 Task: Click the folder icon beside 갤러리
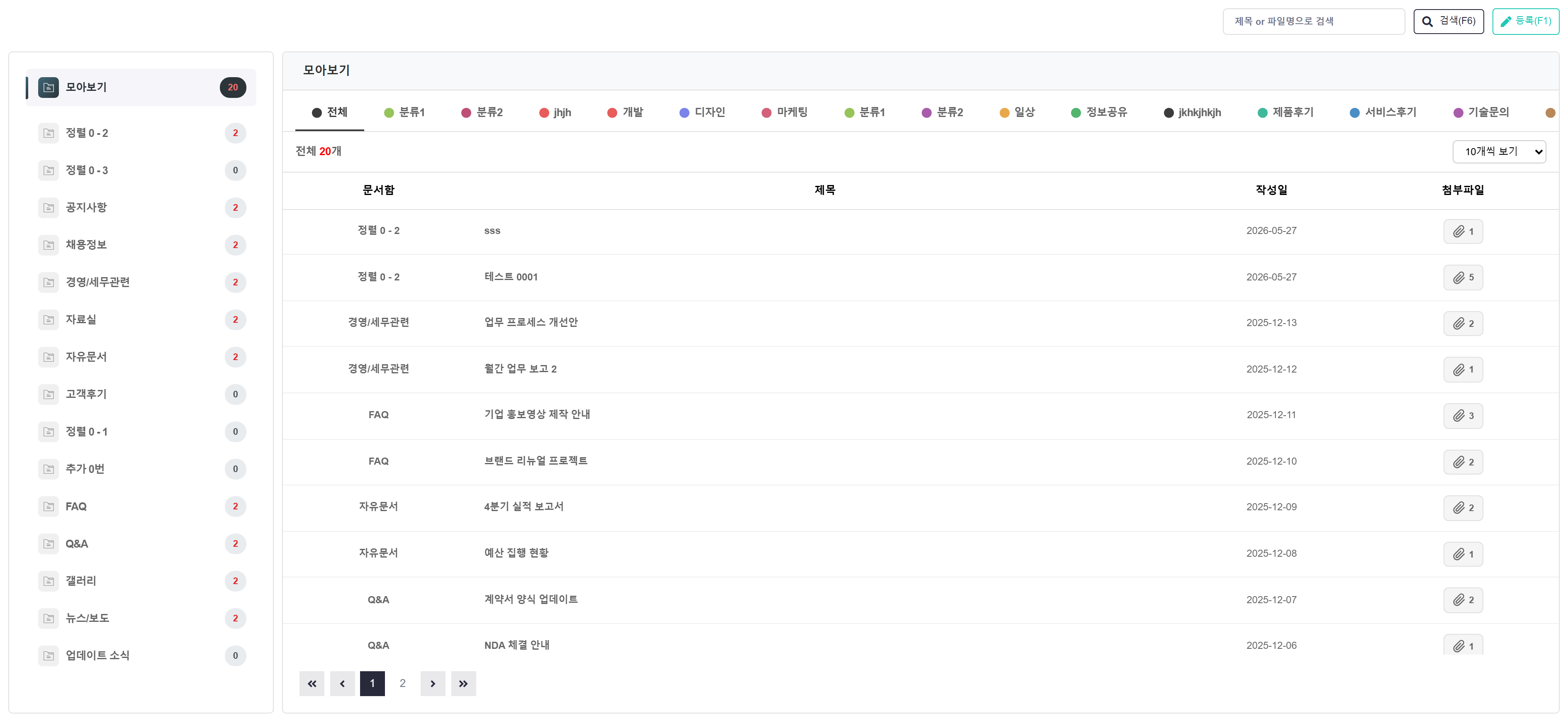click(x=49, y=581)
